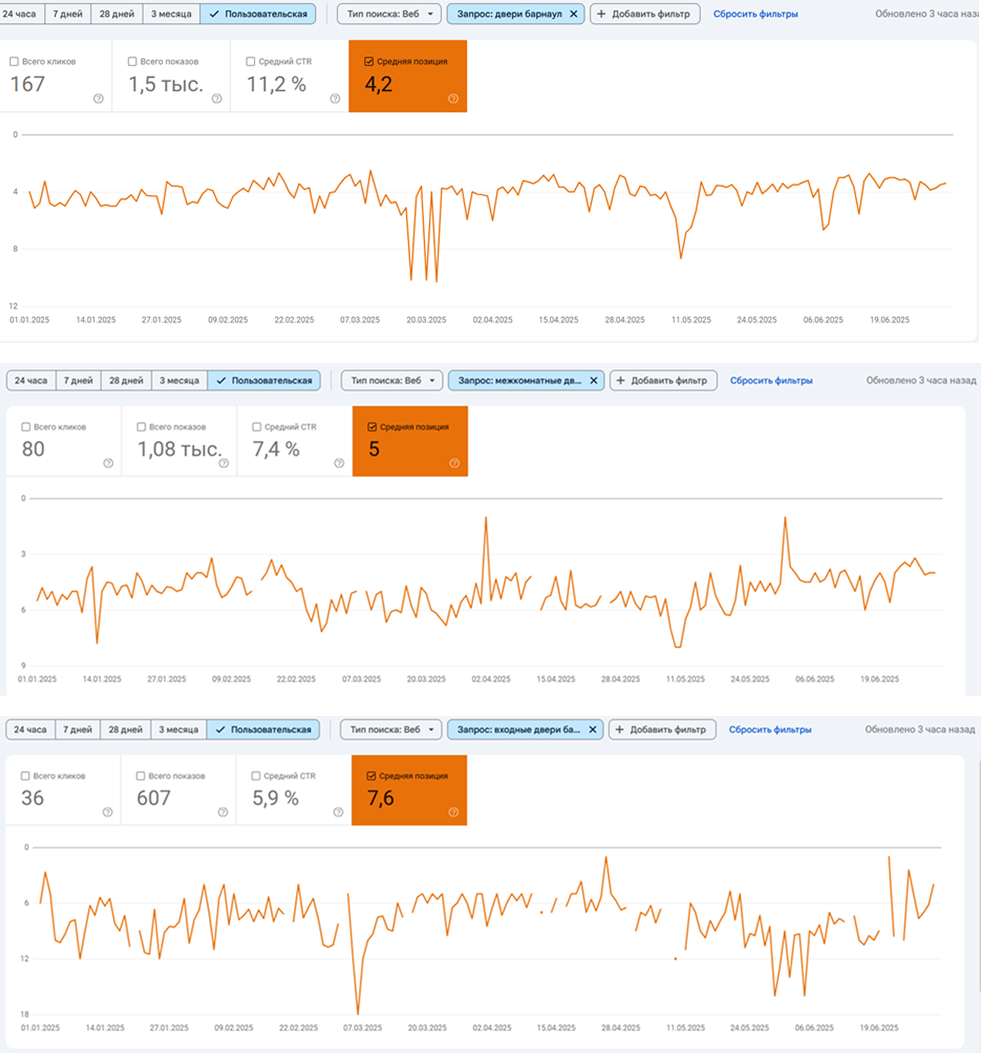Viewport: 981px width, 1053px height.
Task: Click help icon on the 167 clicks card
Action: (98, 98)
